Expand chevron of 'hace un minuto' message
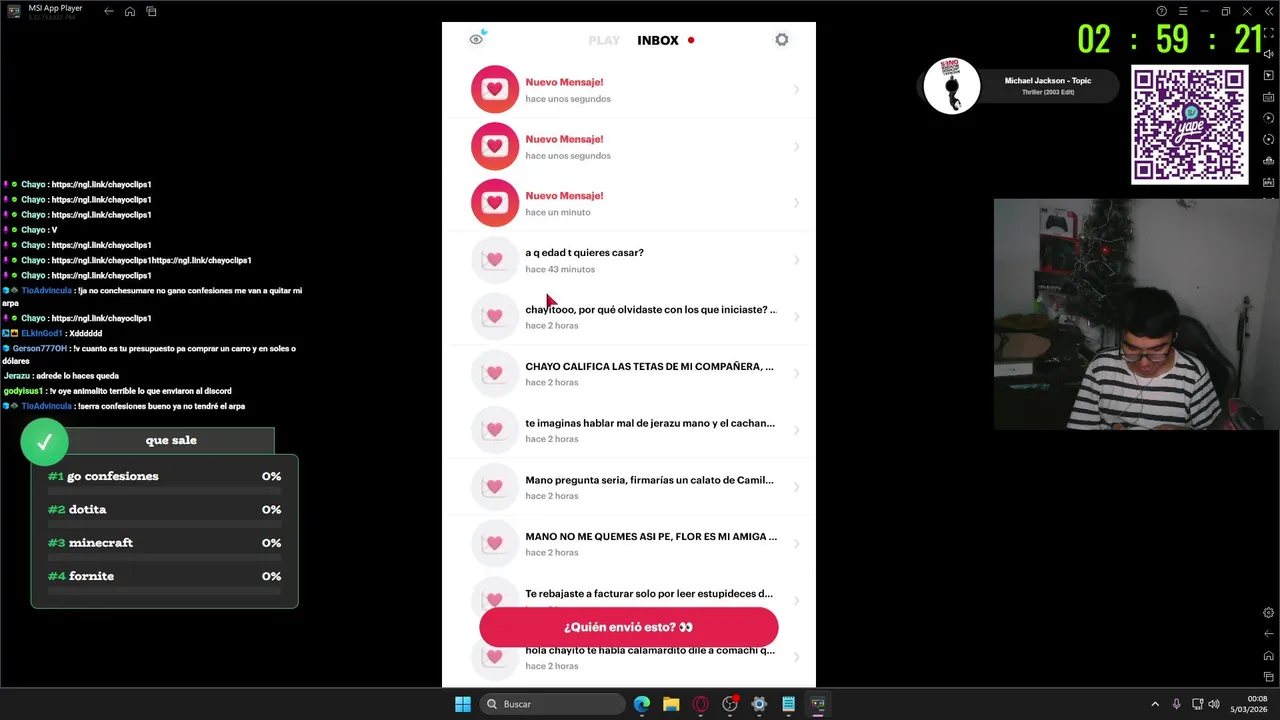 [797, 203]
